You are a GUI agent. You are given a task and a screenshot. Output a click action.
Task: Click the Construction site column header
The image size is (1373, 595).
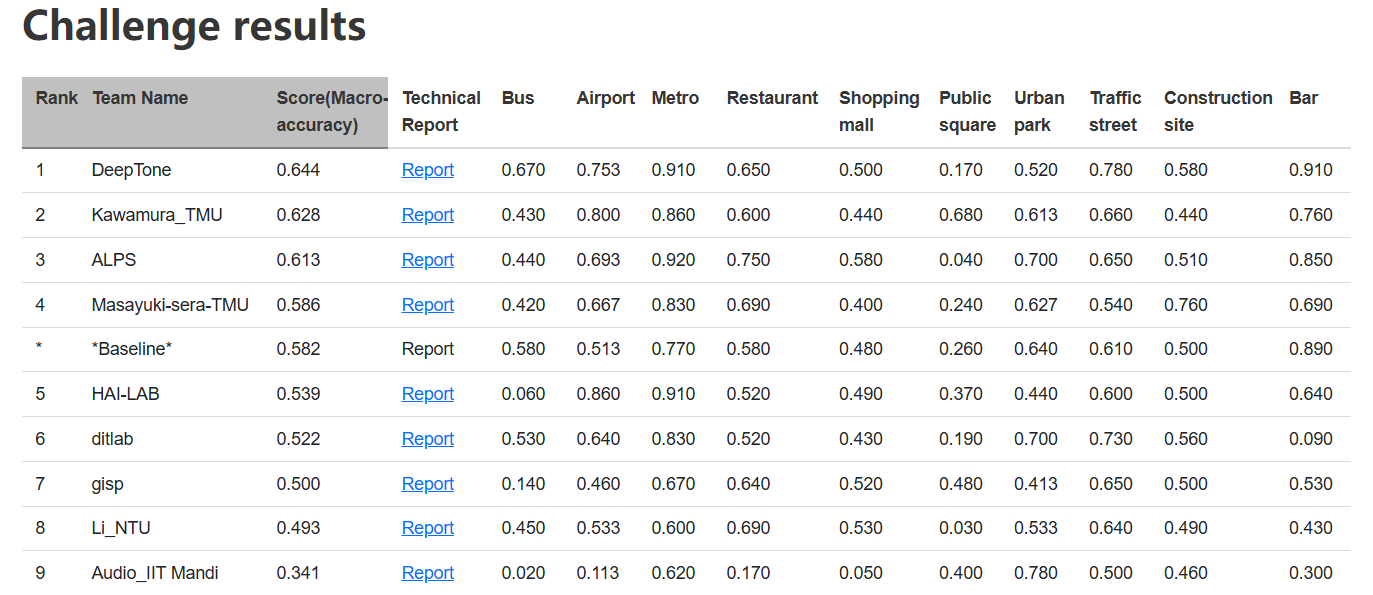pos(1217,111)
